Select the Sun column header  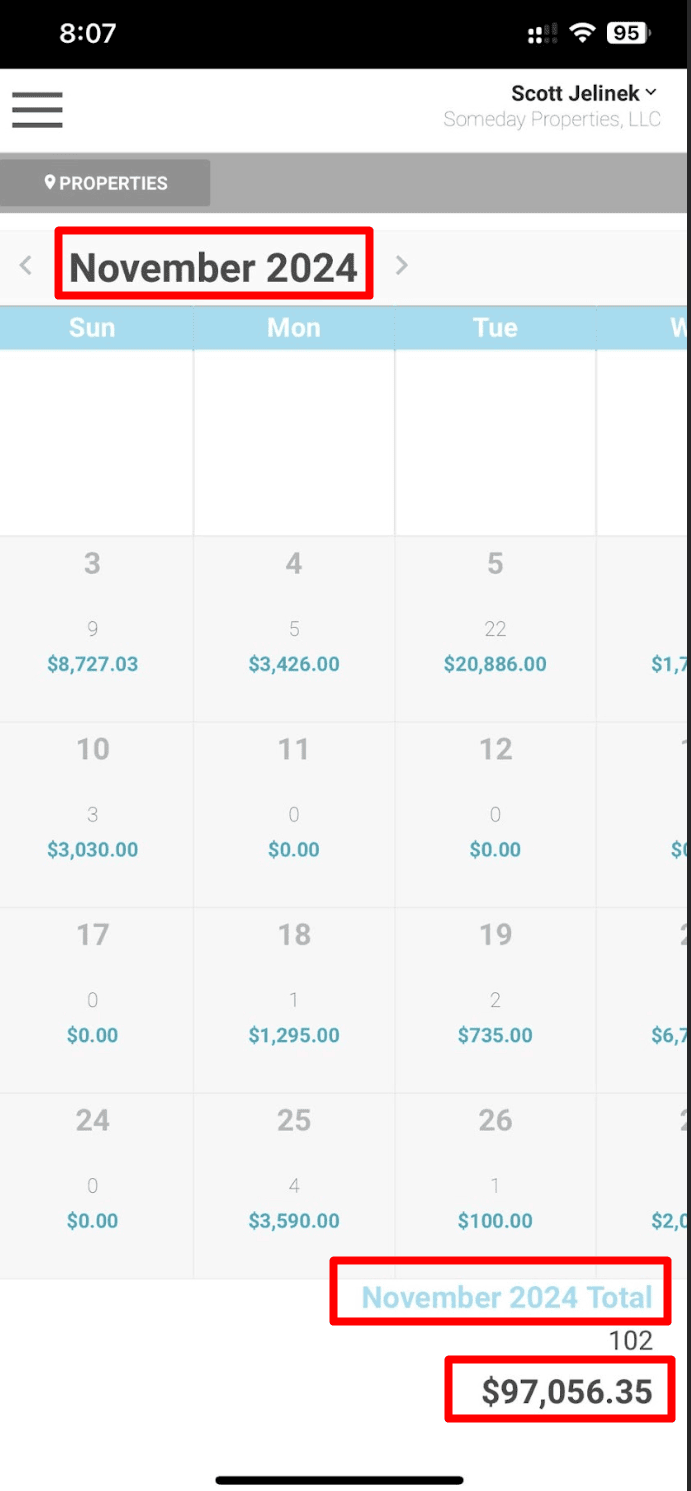click(92, 328)
